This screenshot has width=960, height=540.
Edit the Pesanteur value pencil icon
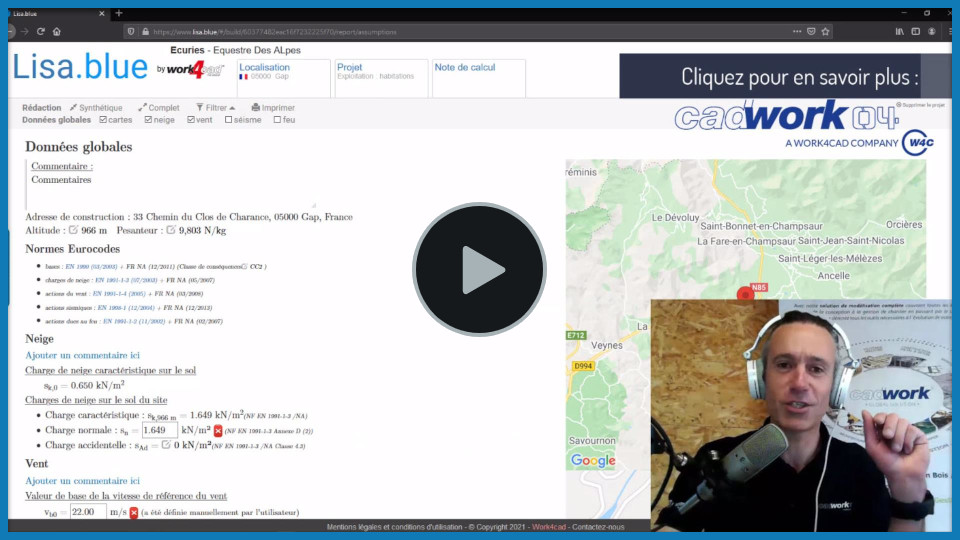tap(171, 230)
